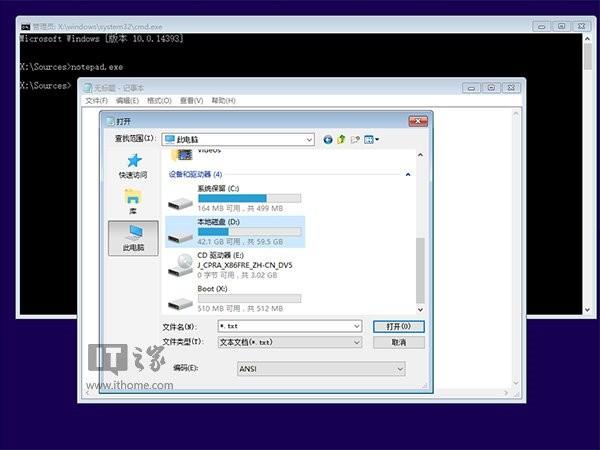Click the back navigation icon in dialog toolbar
Screen dimensions: 600x450
(328, 139)
